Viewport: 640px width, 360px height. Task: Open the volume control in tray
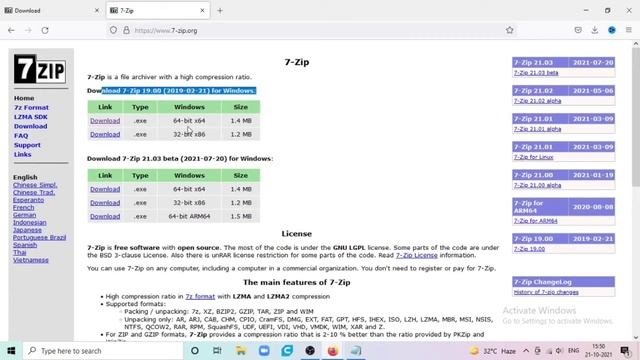[x=559, y=351]
